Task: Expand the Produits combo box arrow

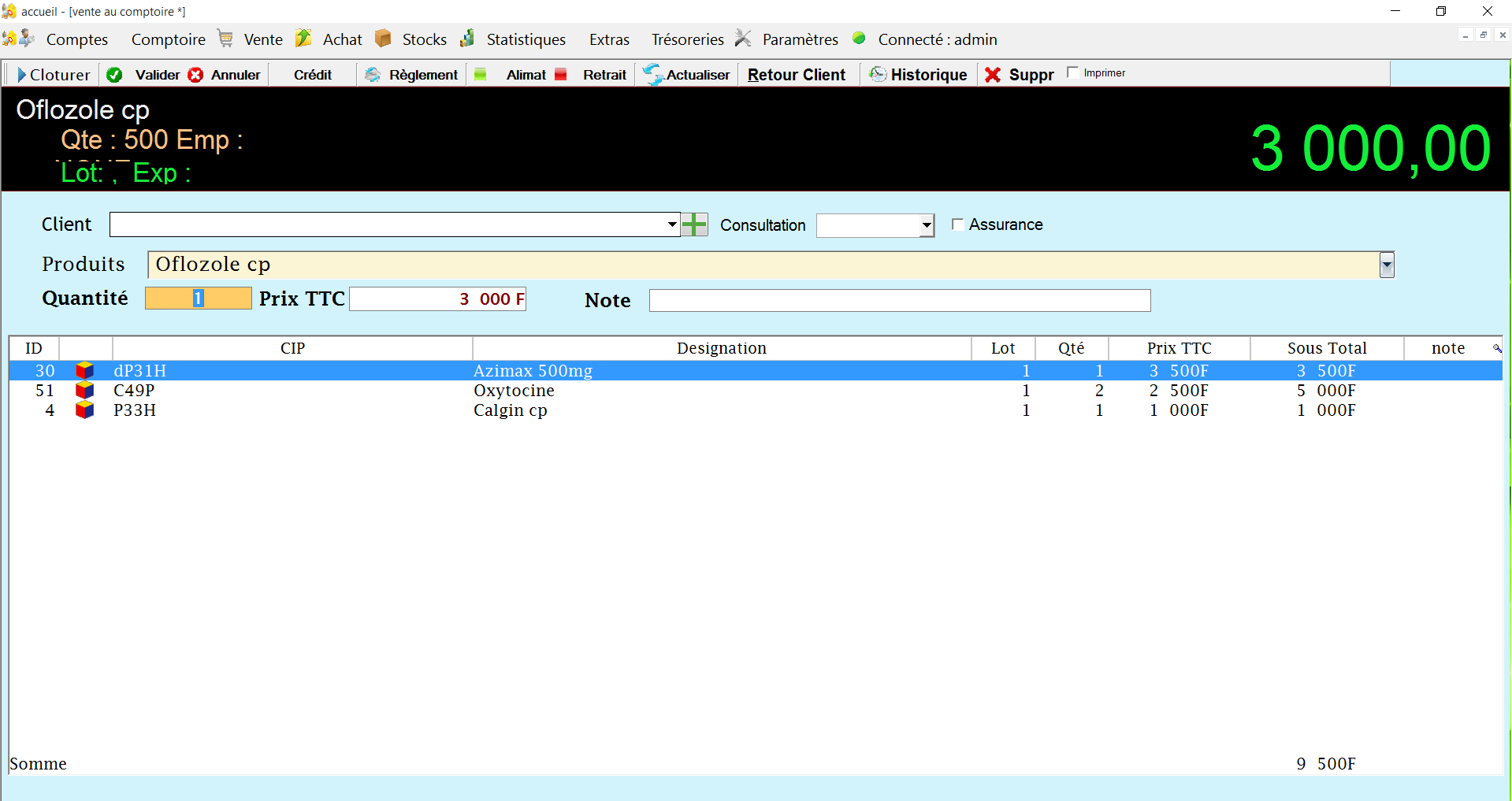Action: [x=1387, y=265]
